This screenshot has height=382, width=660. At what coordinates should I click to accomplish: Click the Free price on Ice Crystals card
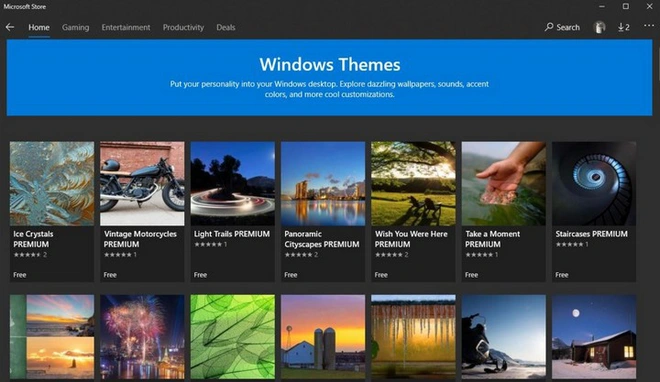coord(20,275)
